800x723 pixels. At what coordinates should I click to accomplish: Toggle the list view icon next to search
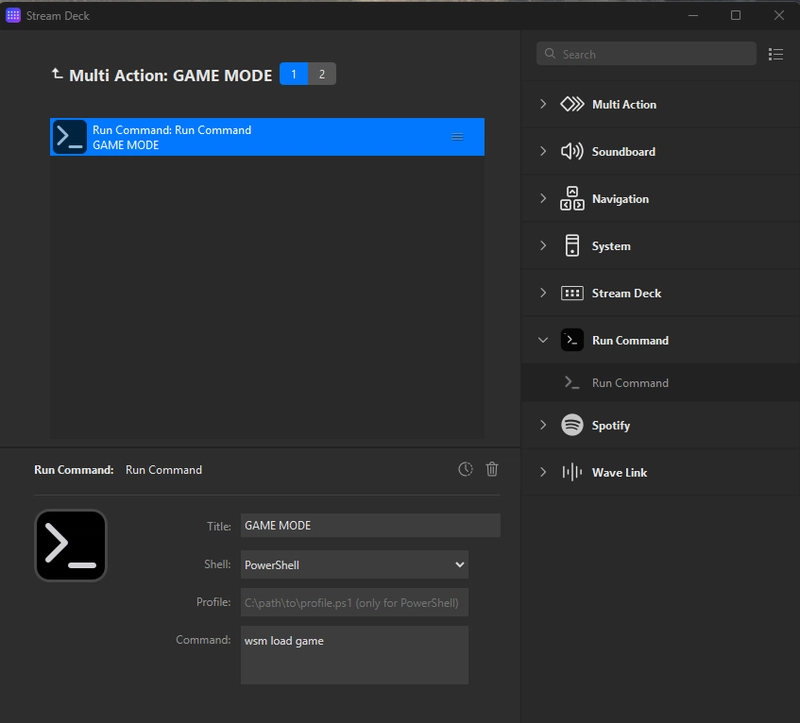(x=776, y=54)
